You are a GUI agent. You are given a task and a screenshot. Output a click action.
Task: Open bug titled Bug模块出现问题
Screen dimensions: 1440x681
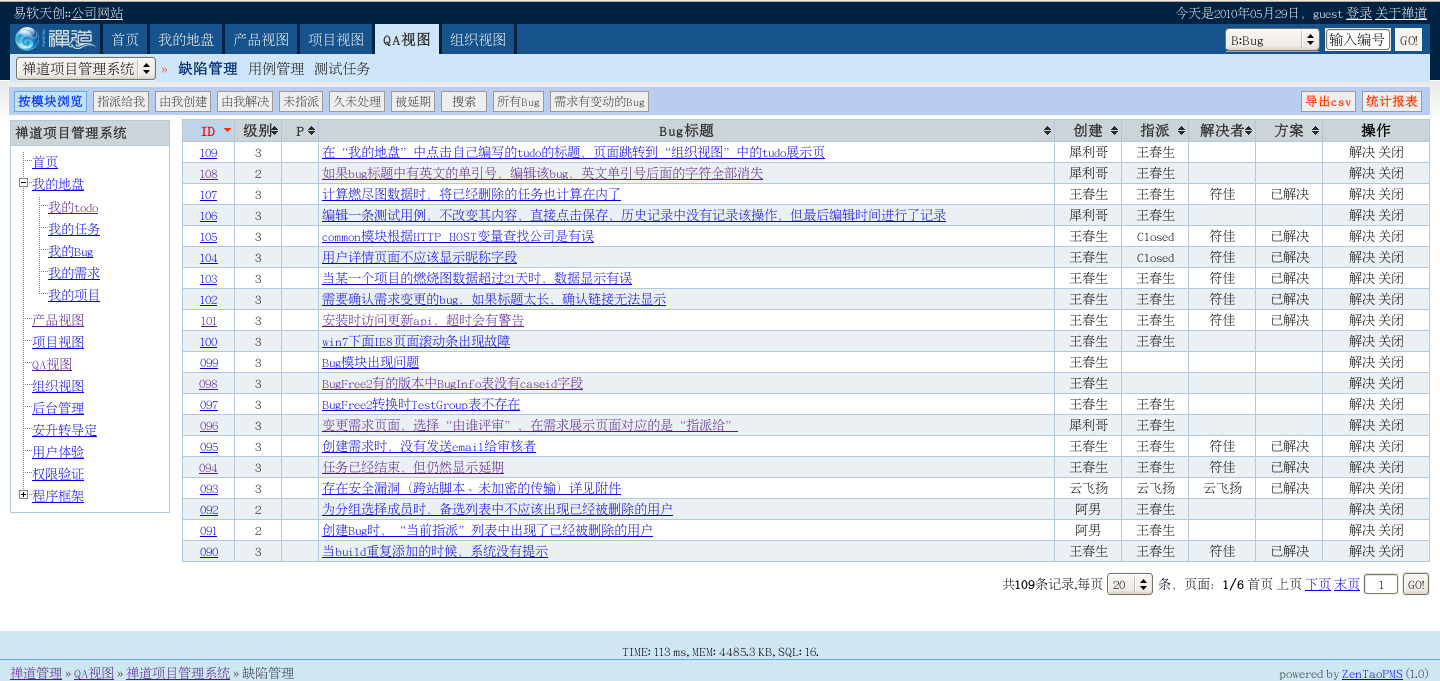point(370,363)
